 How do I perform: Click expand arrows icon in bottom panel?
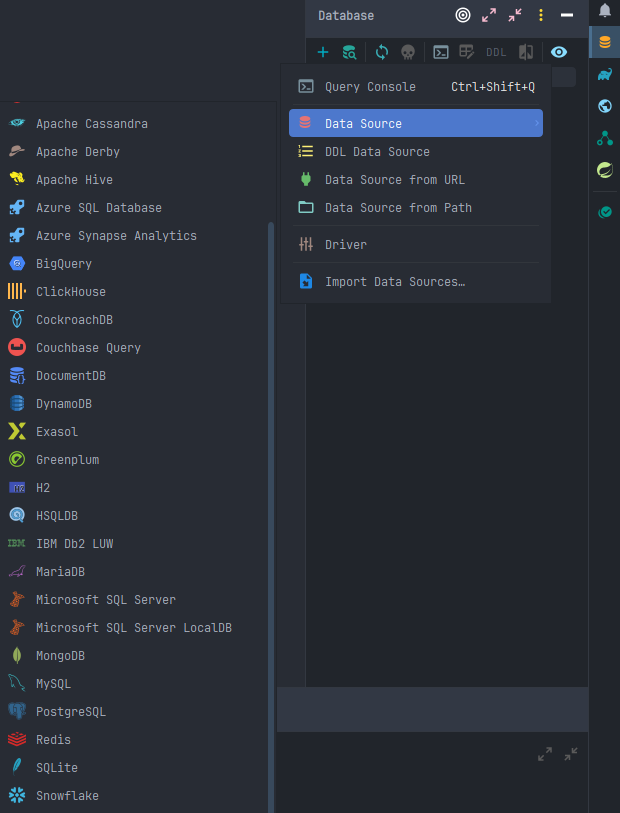[545, 754]
